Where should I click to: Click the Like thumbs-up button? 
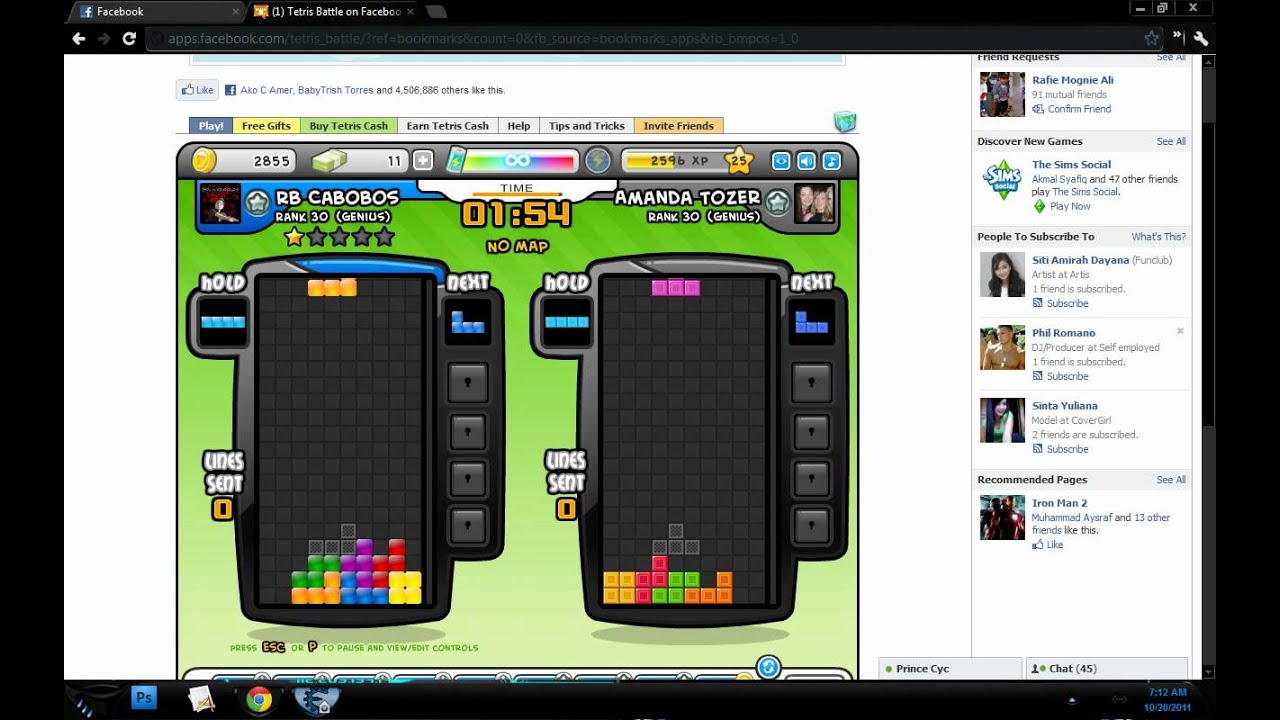198,90
